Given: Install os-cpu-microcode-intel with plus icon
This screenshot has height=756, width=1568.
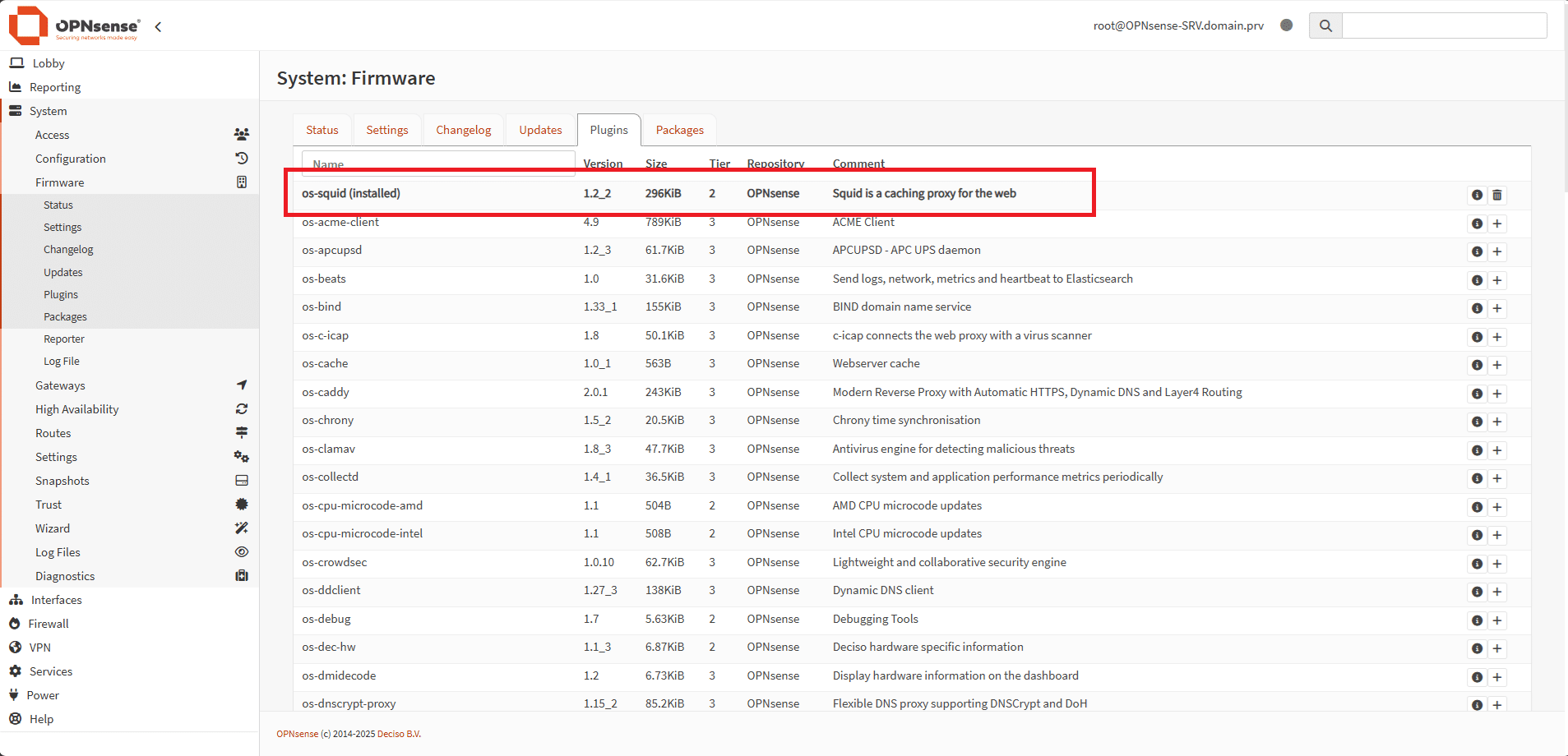Looking at the screenshot, I should click(1497, 535).
